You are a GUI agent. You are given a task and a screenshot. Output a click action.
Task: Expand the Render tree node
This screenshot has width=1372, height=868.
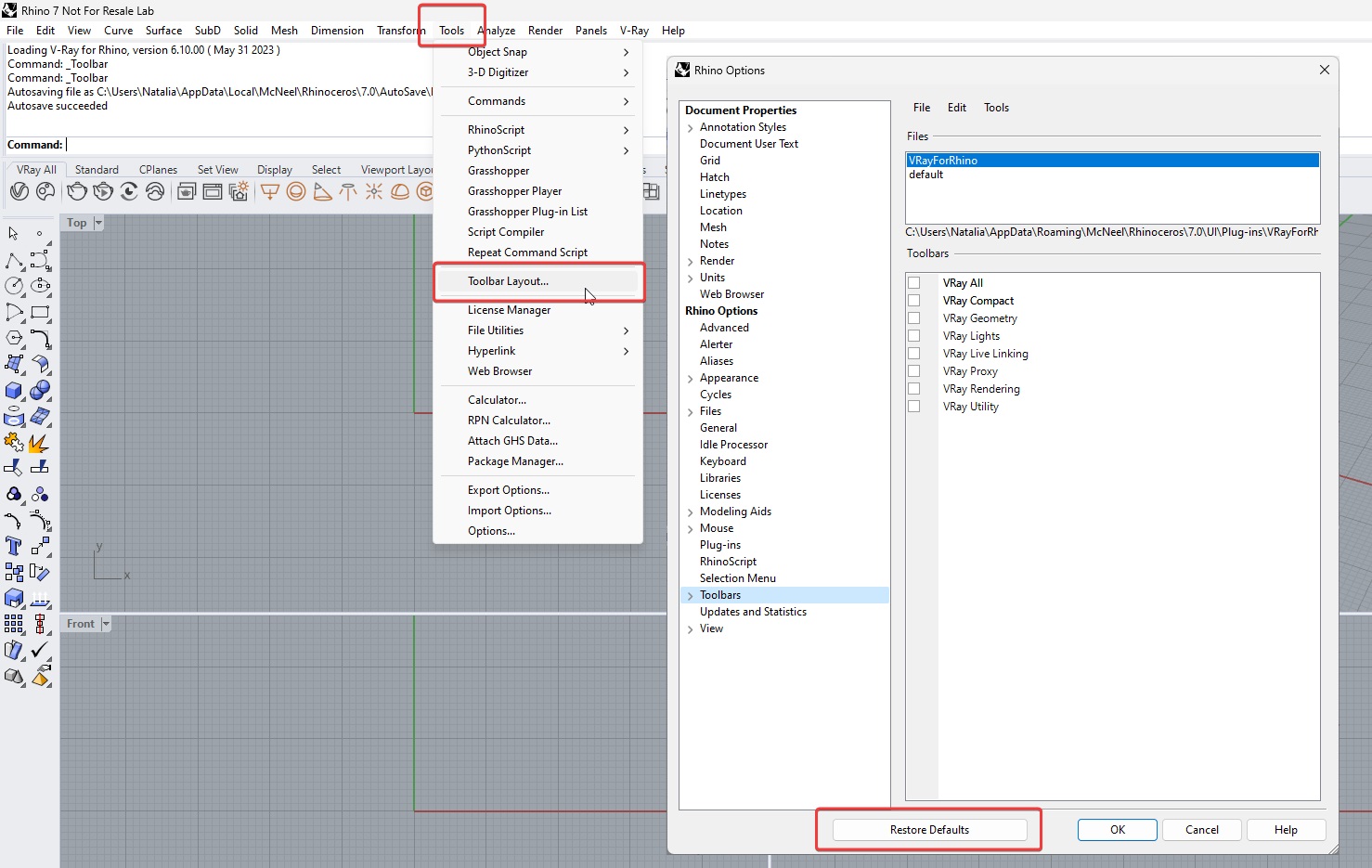691,262
